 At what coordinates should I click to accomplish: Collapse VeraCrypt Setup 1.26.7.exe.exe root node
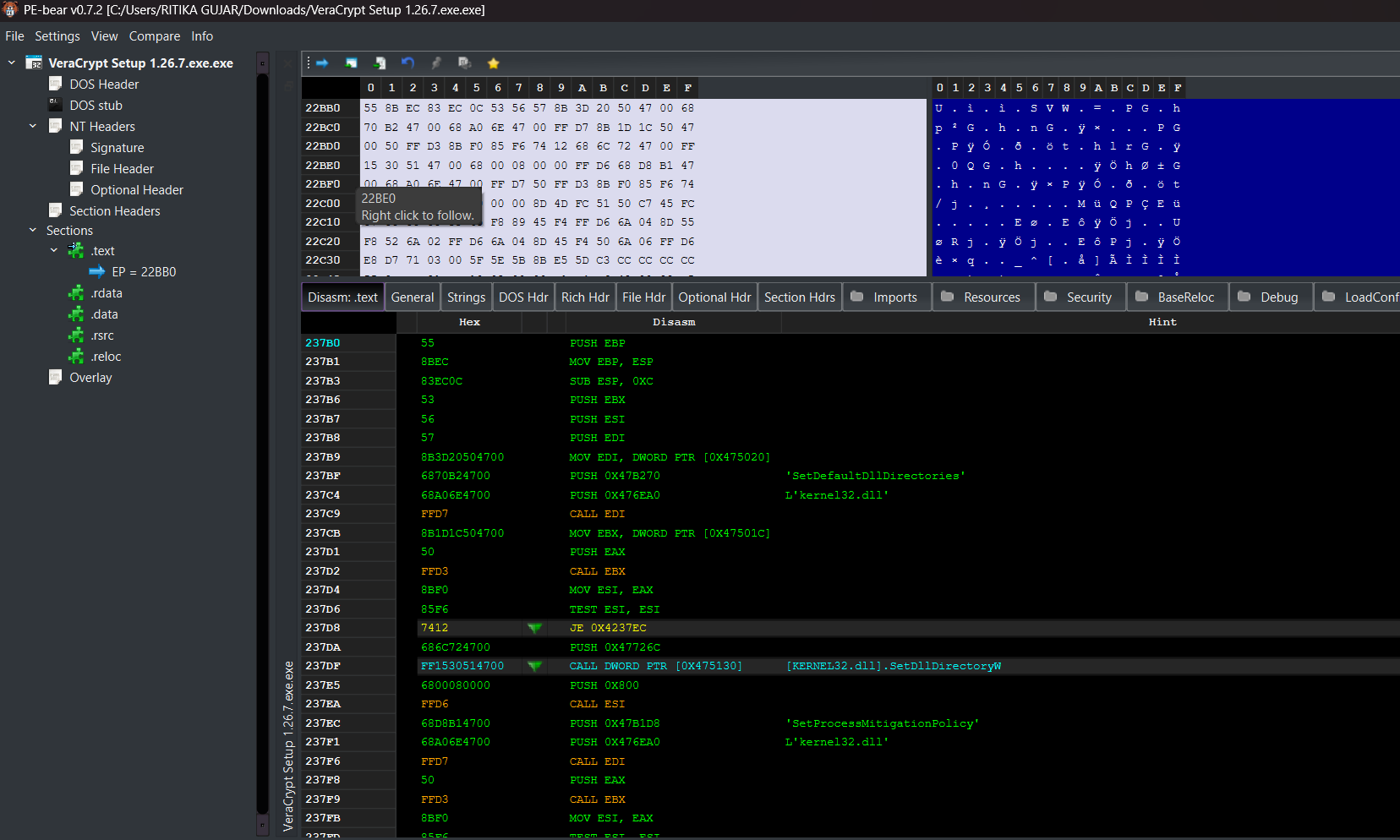coord(12,63)
